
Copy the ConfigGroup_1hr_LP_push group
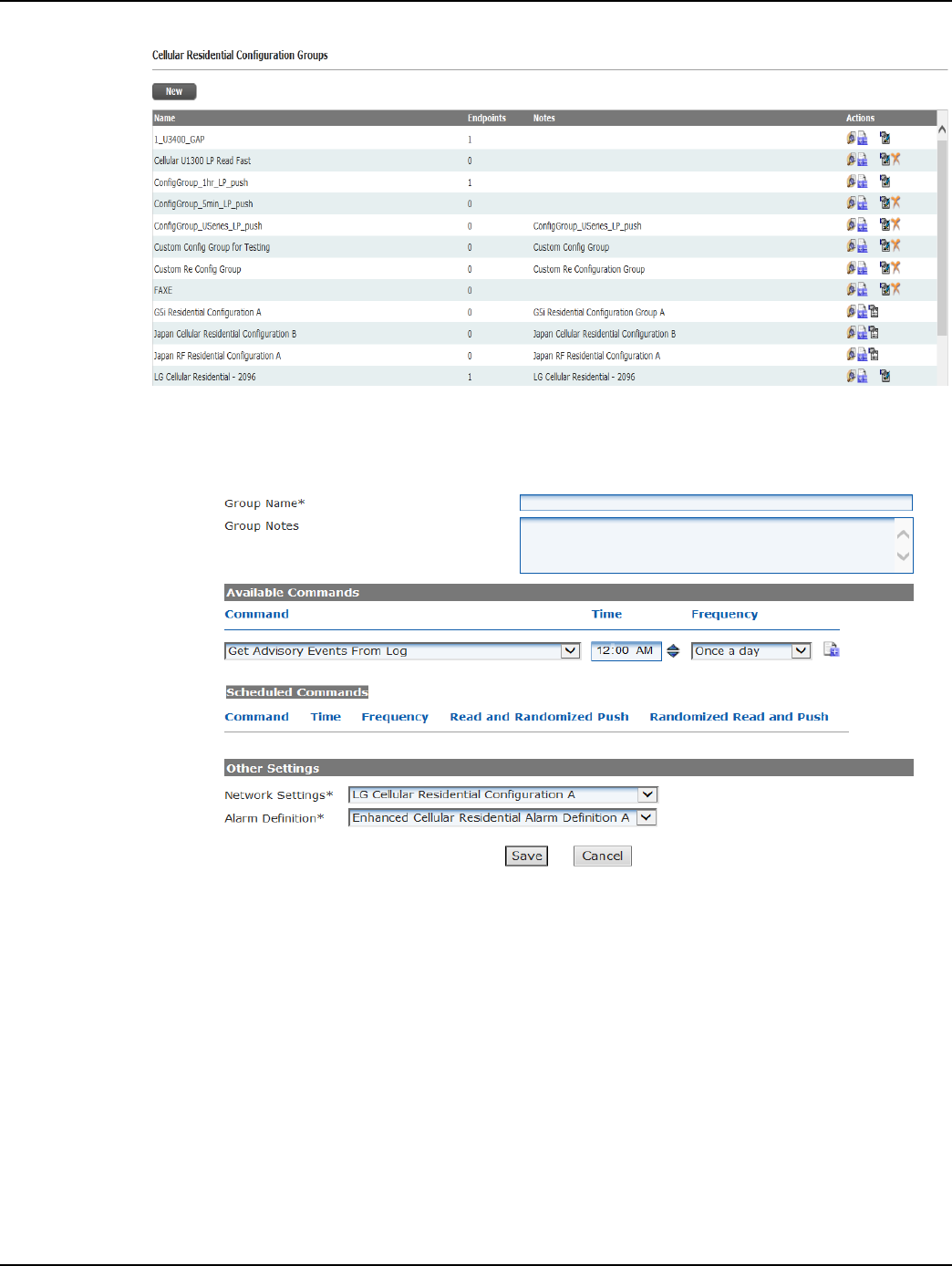click(x=863, y=182)
